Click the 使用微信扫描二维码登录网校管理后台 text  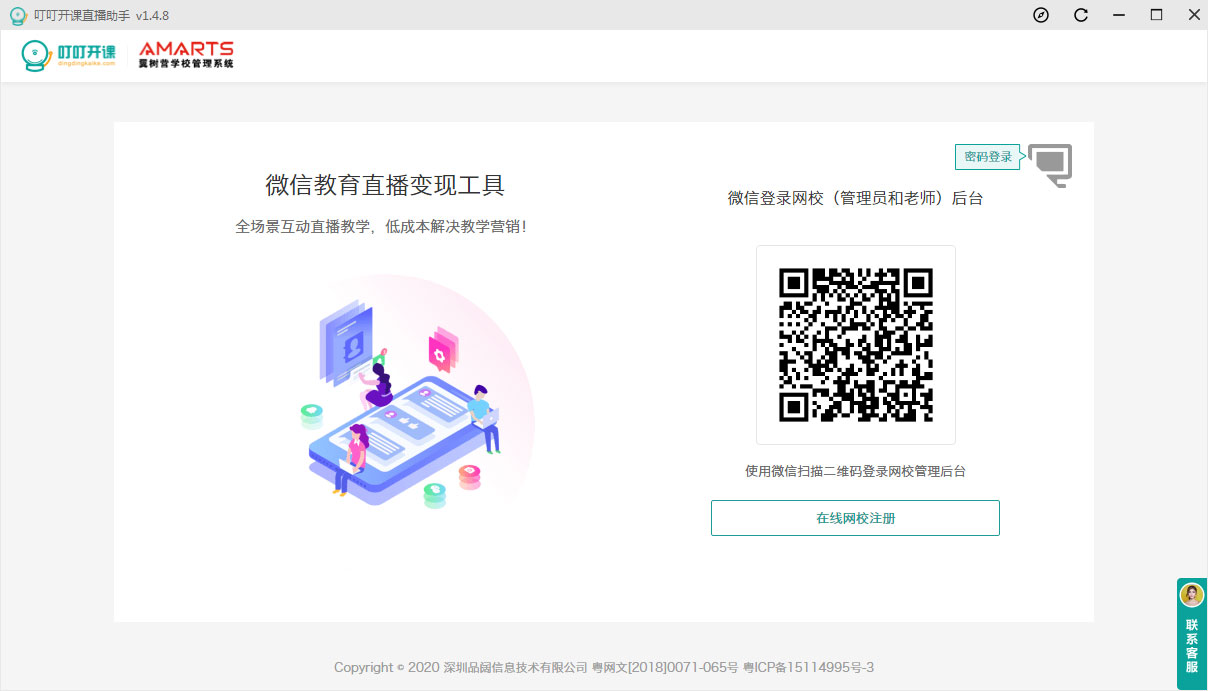coord(856,471)
